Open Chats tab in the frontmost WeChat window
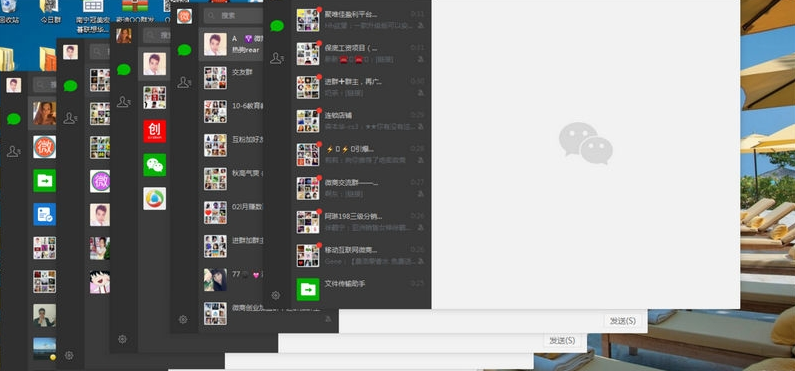 277,26
